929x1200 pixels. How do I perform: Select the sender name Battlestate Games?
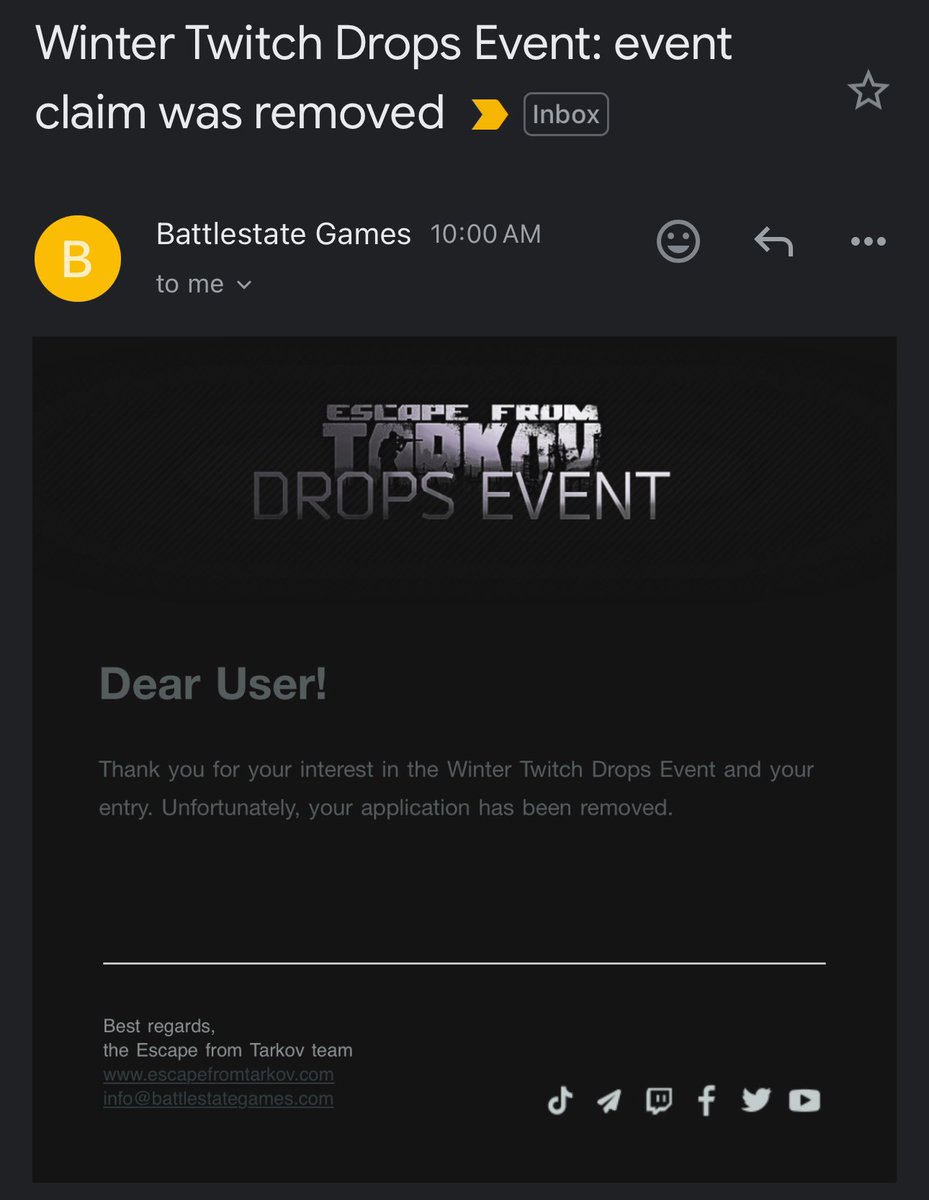[x=283, y=233]
